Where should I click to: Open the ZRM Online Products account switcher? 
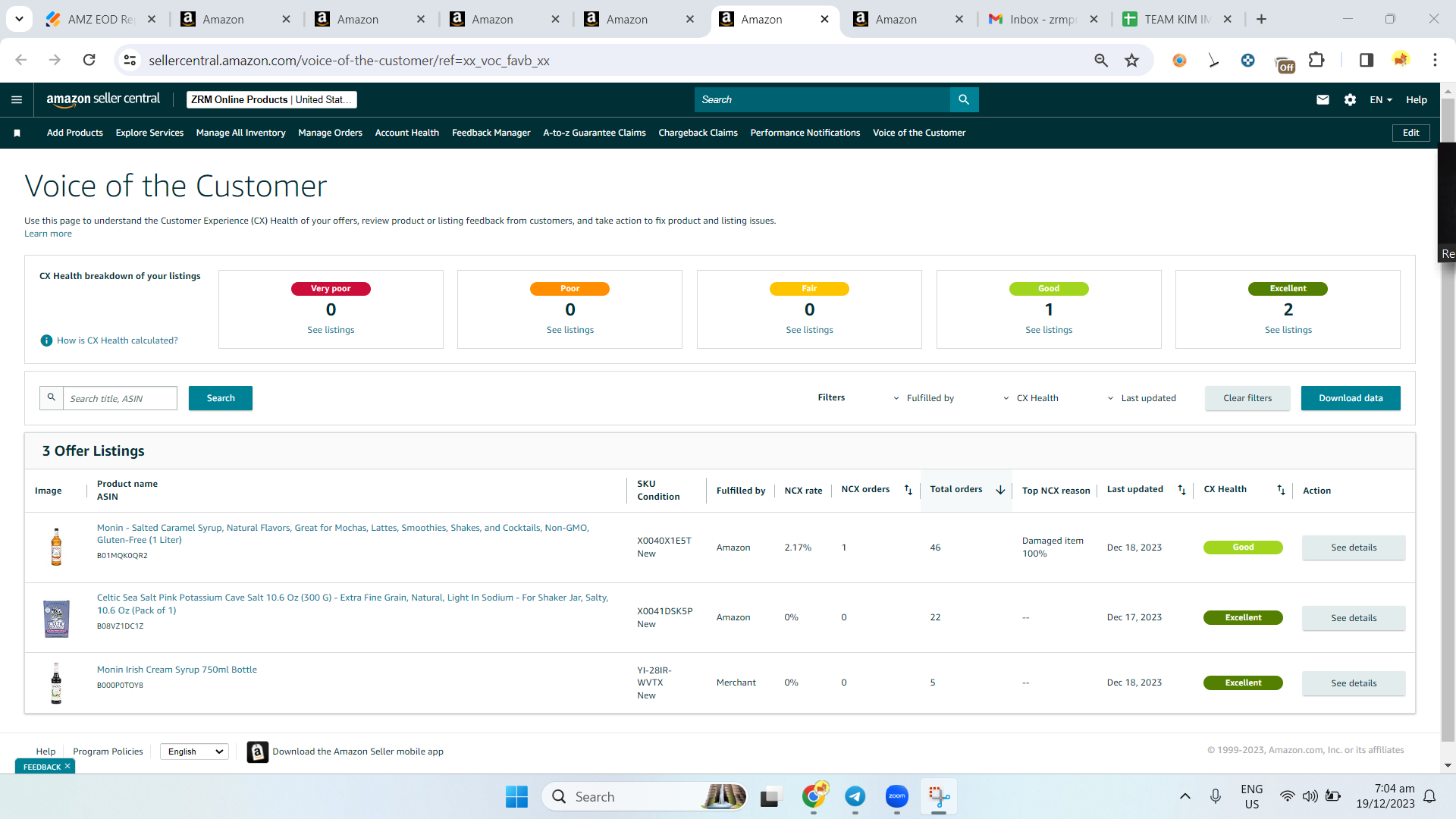tap(271, 99)
